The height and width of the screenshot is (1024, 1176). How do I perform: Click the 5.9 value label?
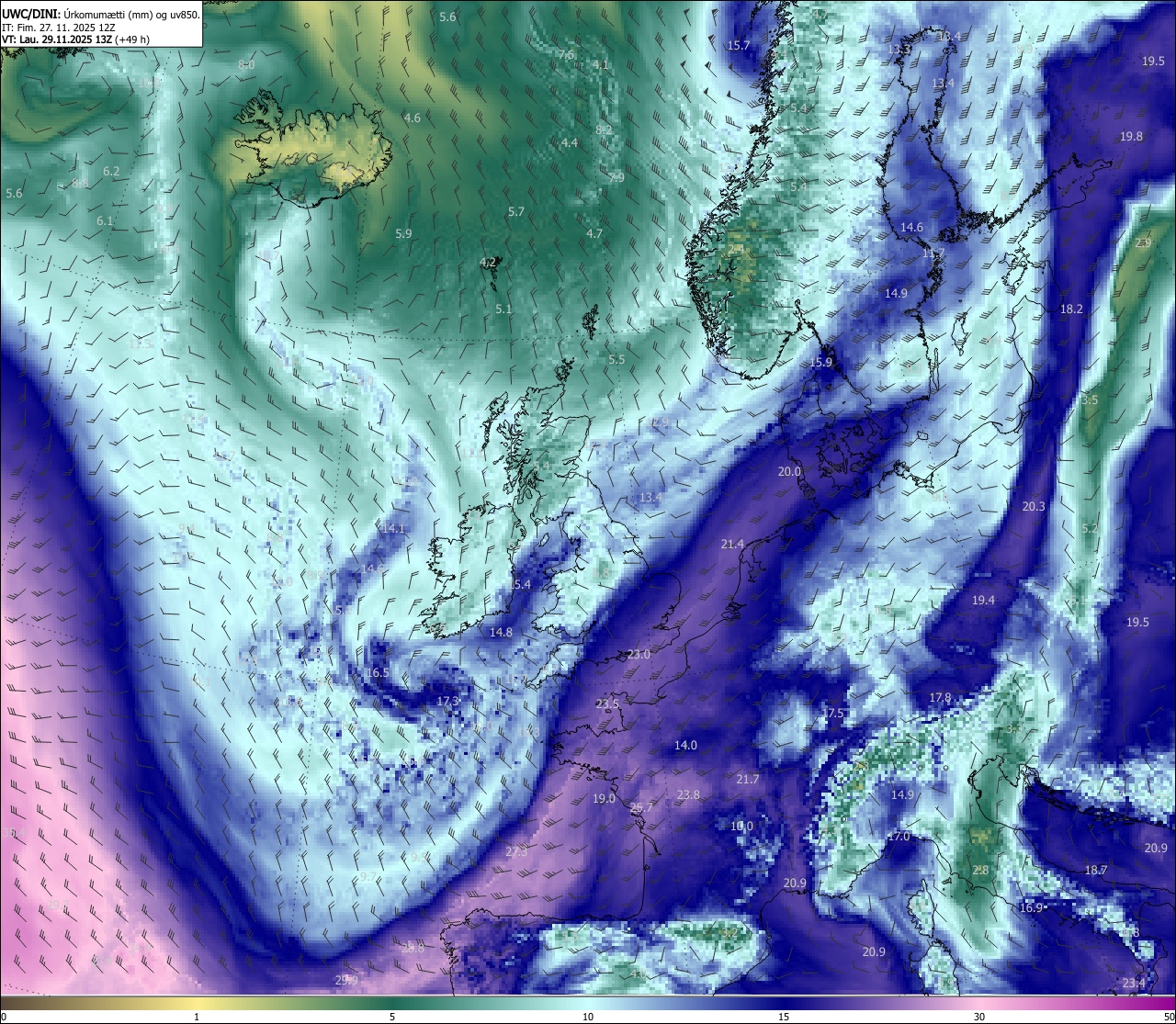403,234
